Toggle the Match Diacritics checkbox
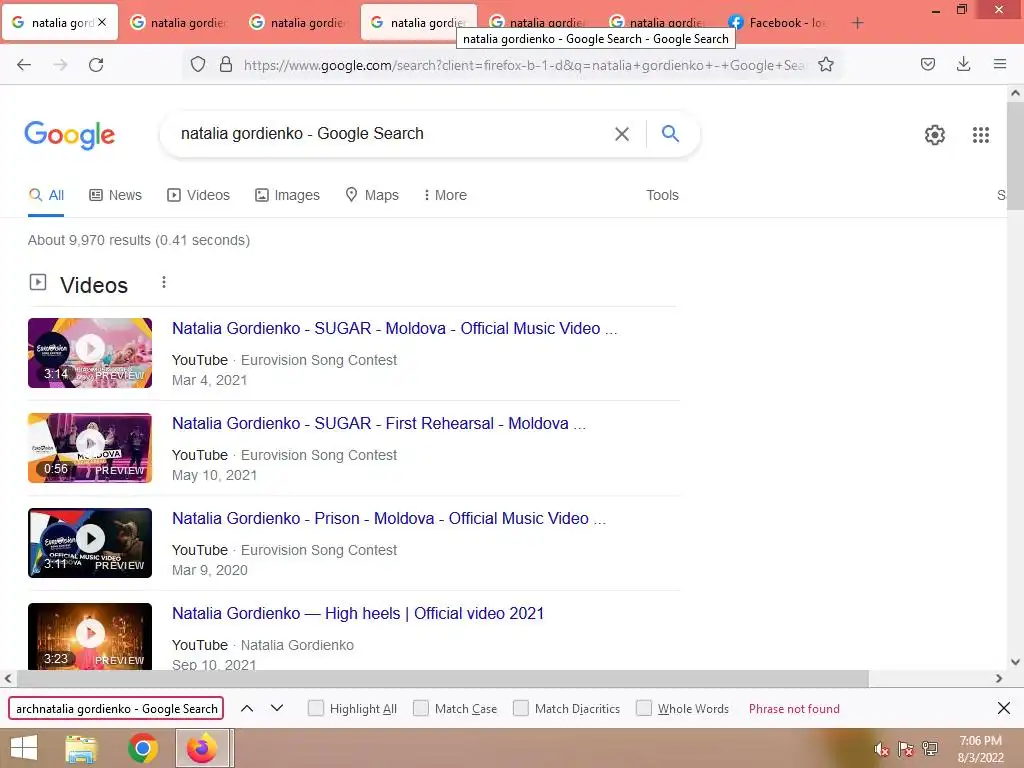 [x=520, y=708]
